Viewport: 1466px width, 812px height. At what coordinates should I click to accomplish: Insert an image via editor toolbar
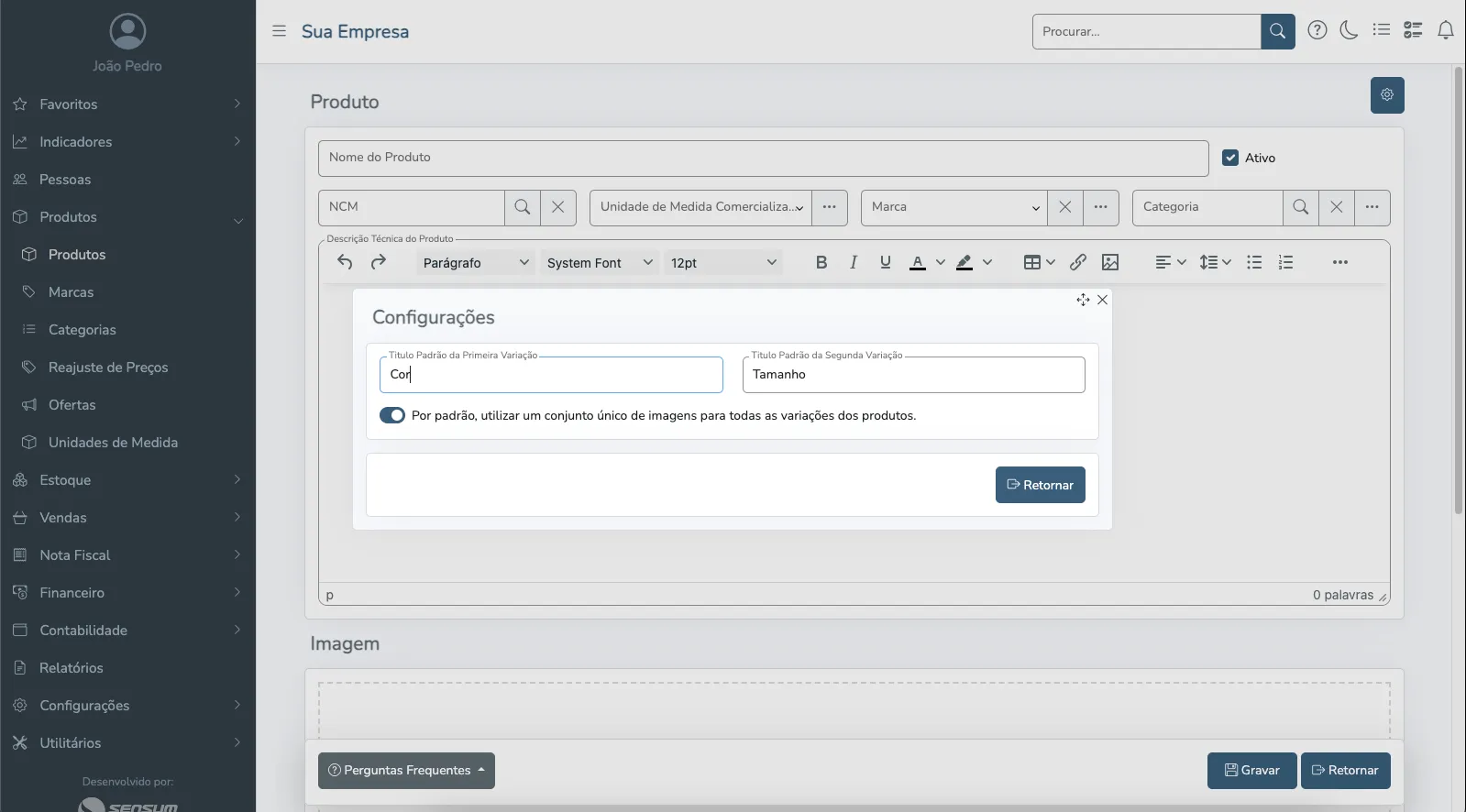pyautogui.click(x=1109, y=262)
